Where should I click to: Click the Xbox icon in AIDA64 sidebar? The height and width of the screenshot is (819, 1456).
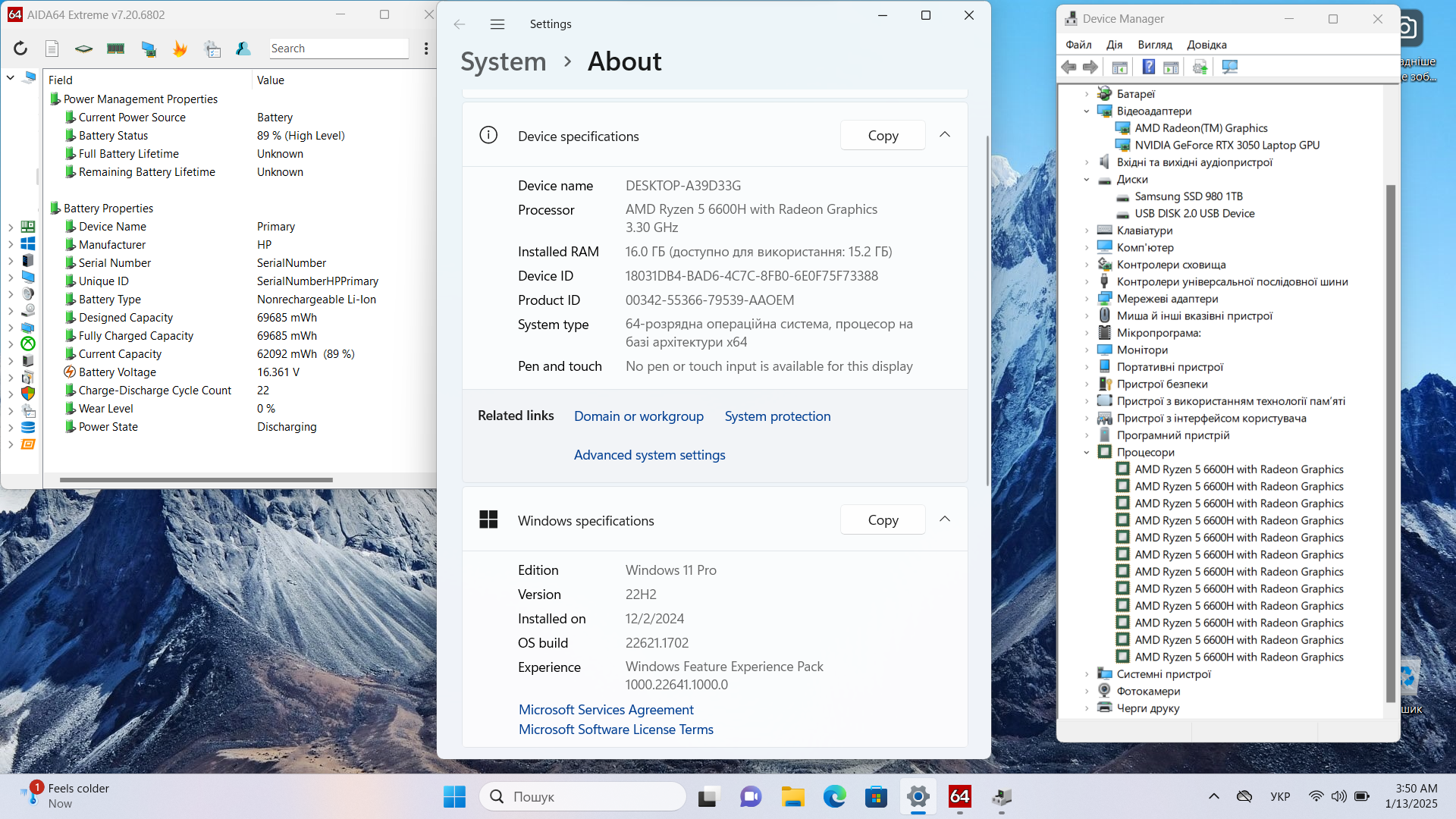(x=28, y=344)
